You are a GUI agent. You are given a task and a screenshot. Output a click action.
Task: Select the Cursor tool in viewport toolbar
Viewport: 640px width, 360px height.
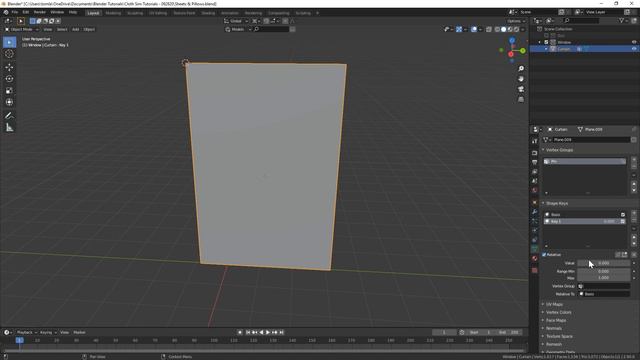(9, 54)
